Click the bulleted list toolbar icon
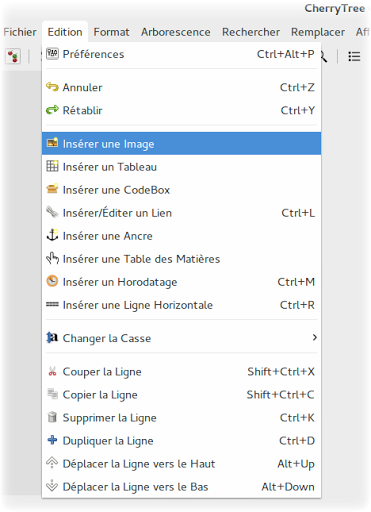Viewport: 371px width, 512px height. [354, 56]
